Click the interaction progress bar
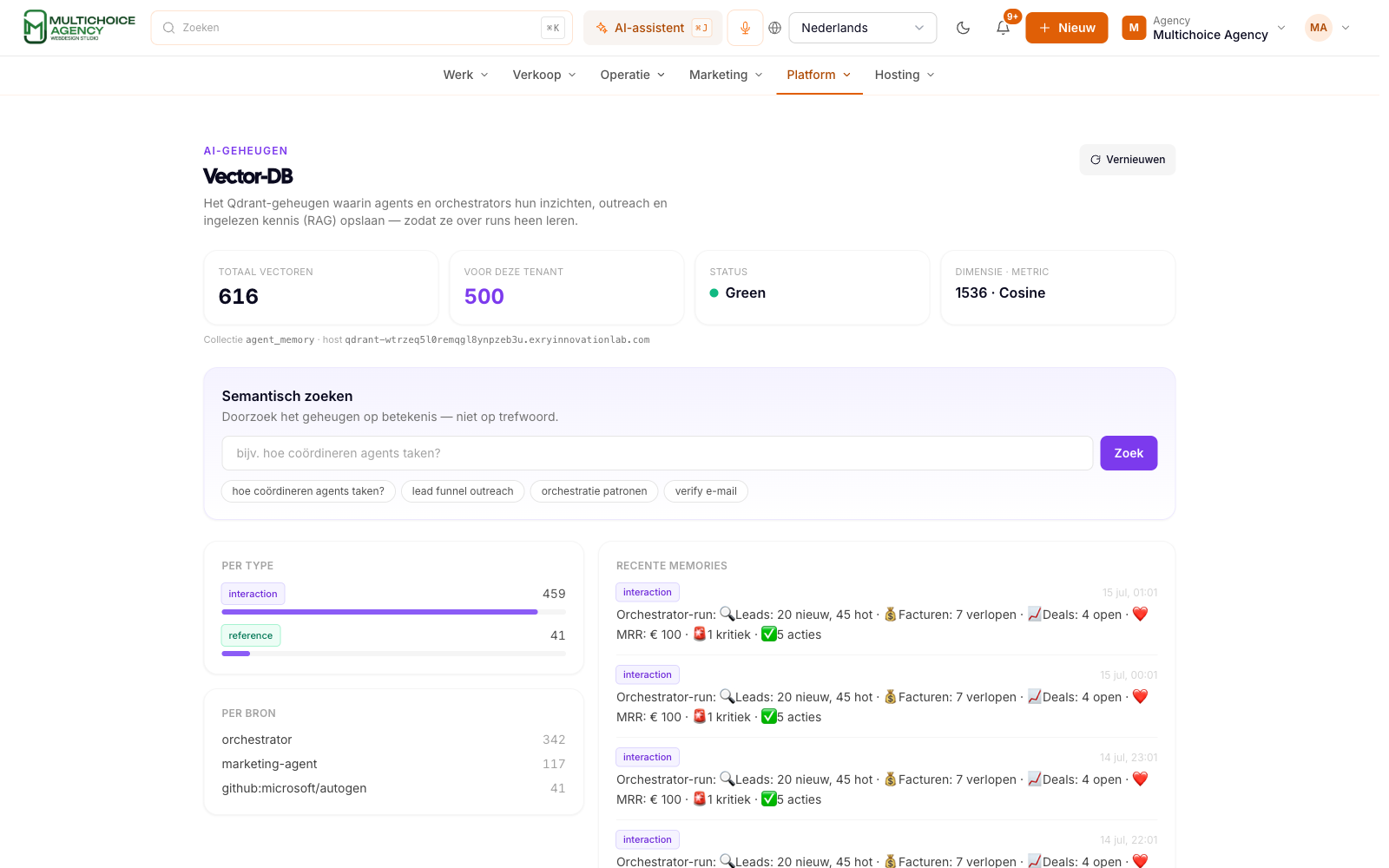 (394, 612)
